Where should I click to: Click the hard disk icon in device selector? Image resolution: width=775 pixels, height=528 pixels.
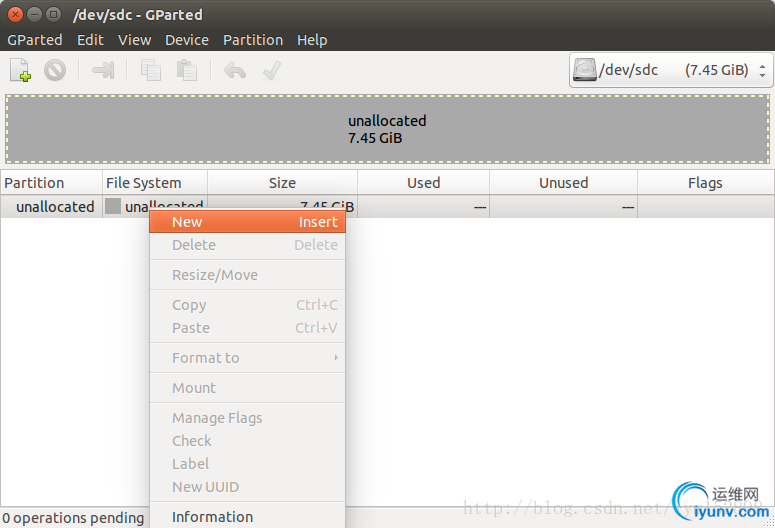tap(585, 70)
